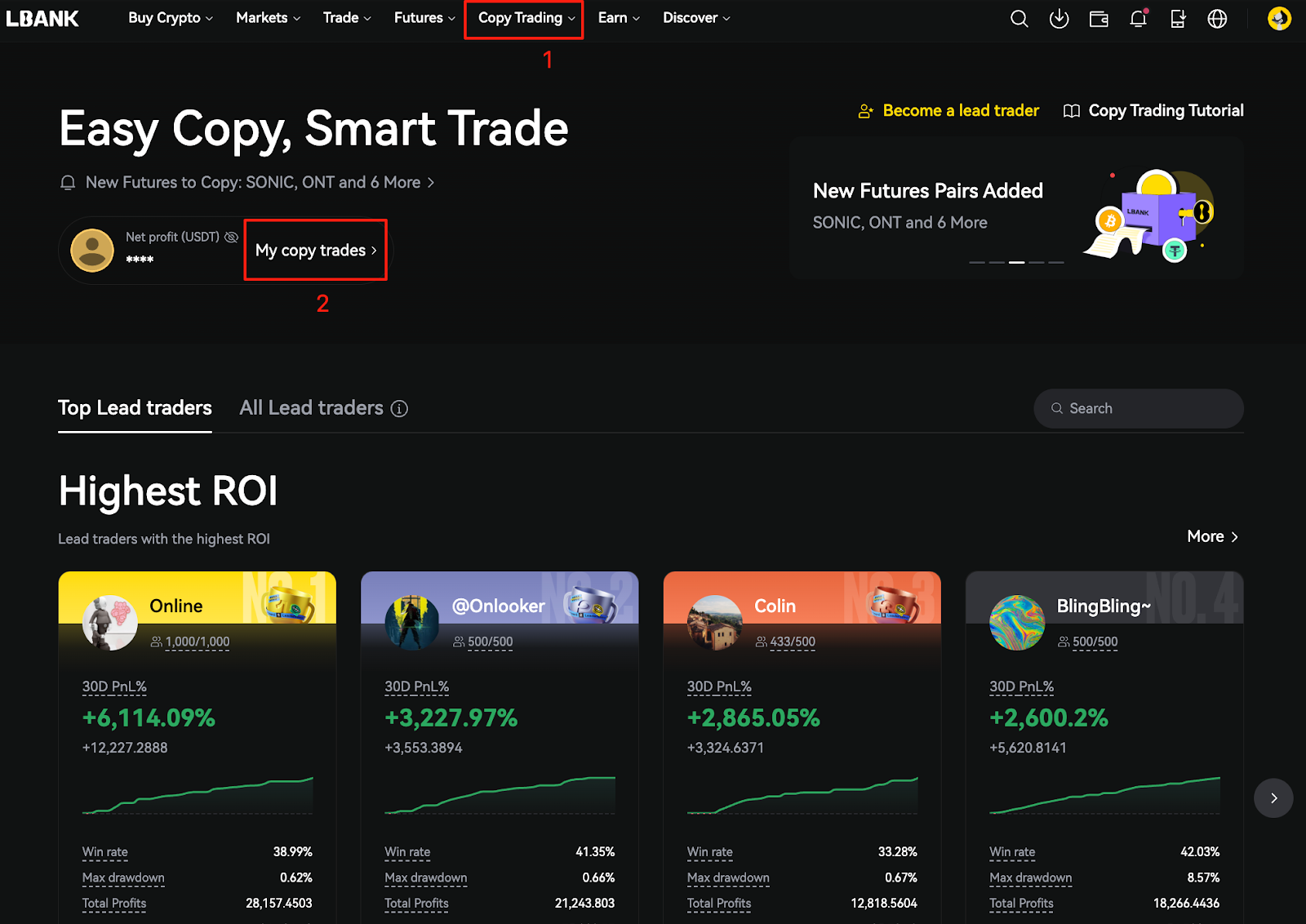Viewport: 1306px width, 924px height.
Task: Open the search magnifier icon in header
Action: 1019,19
